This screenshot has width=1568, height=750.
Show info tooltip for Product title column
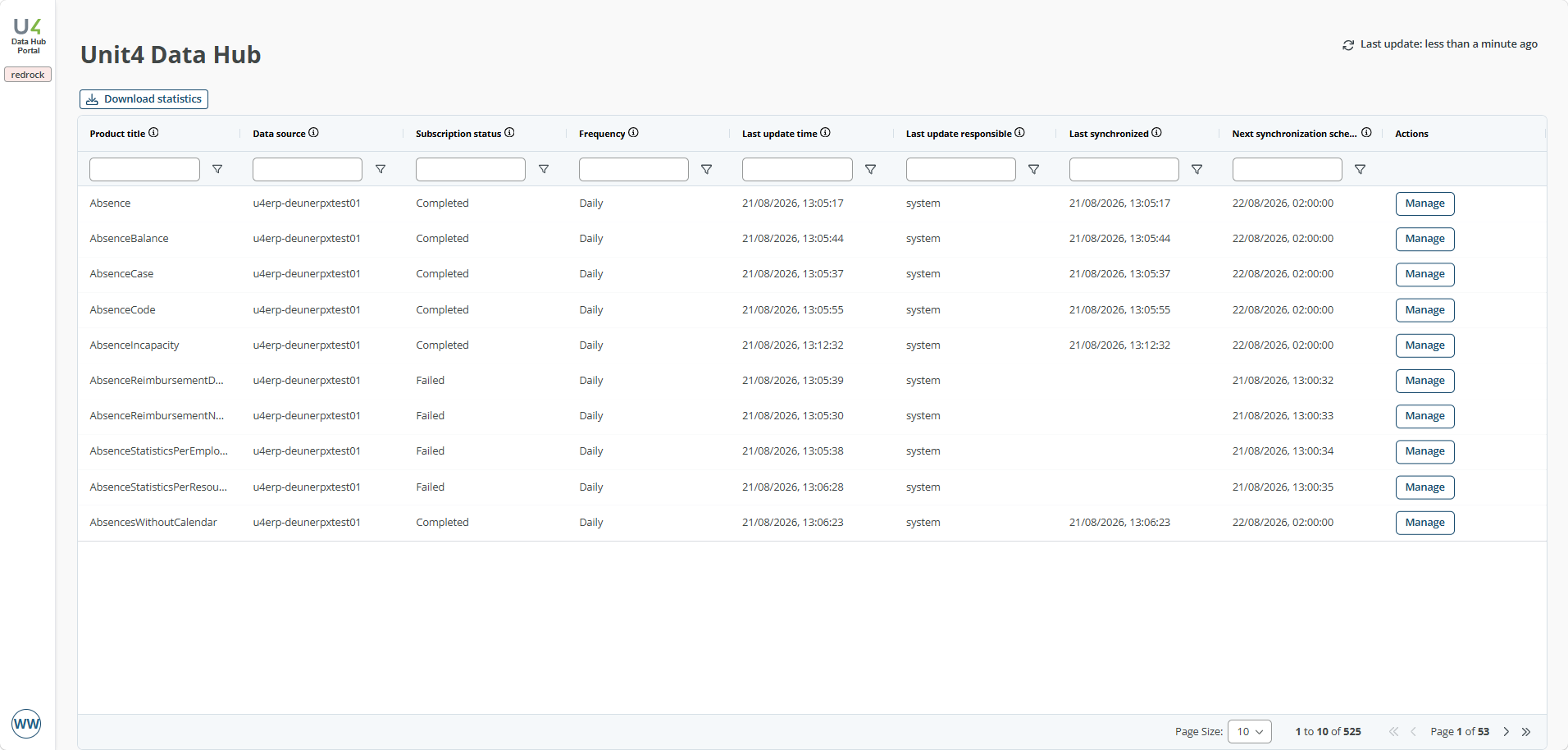point(153,133)
